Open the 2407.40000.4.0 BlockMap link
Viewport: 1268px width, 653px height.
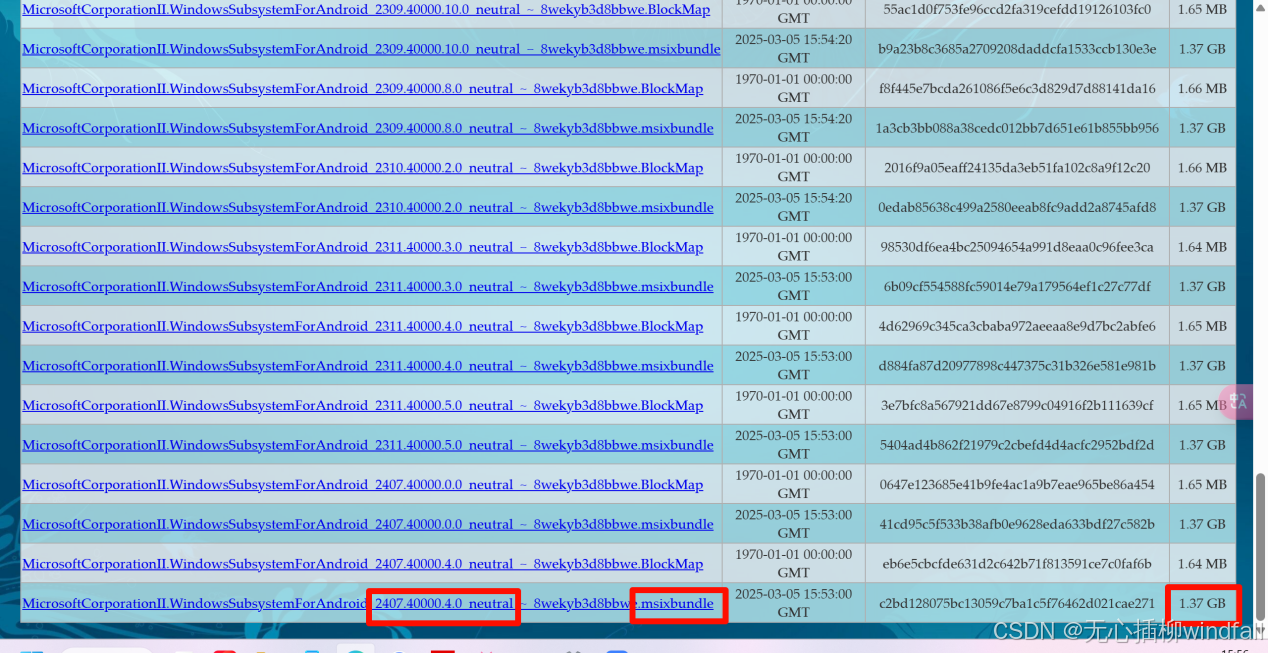click(x=362, y=564)
